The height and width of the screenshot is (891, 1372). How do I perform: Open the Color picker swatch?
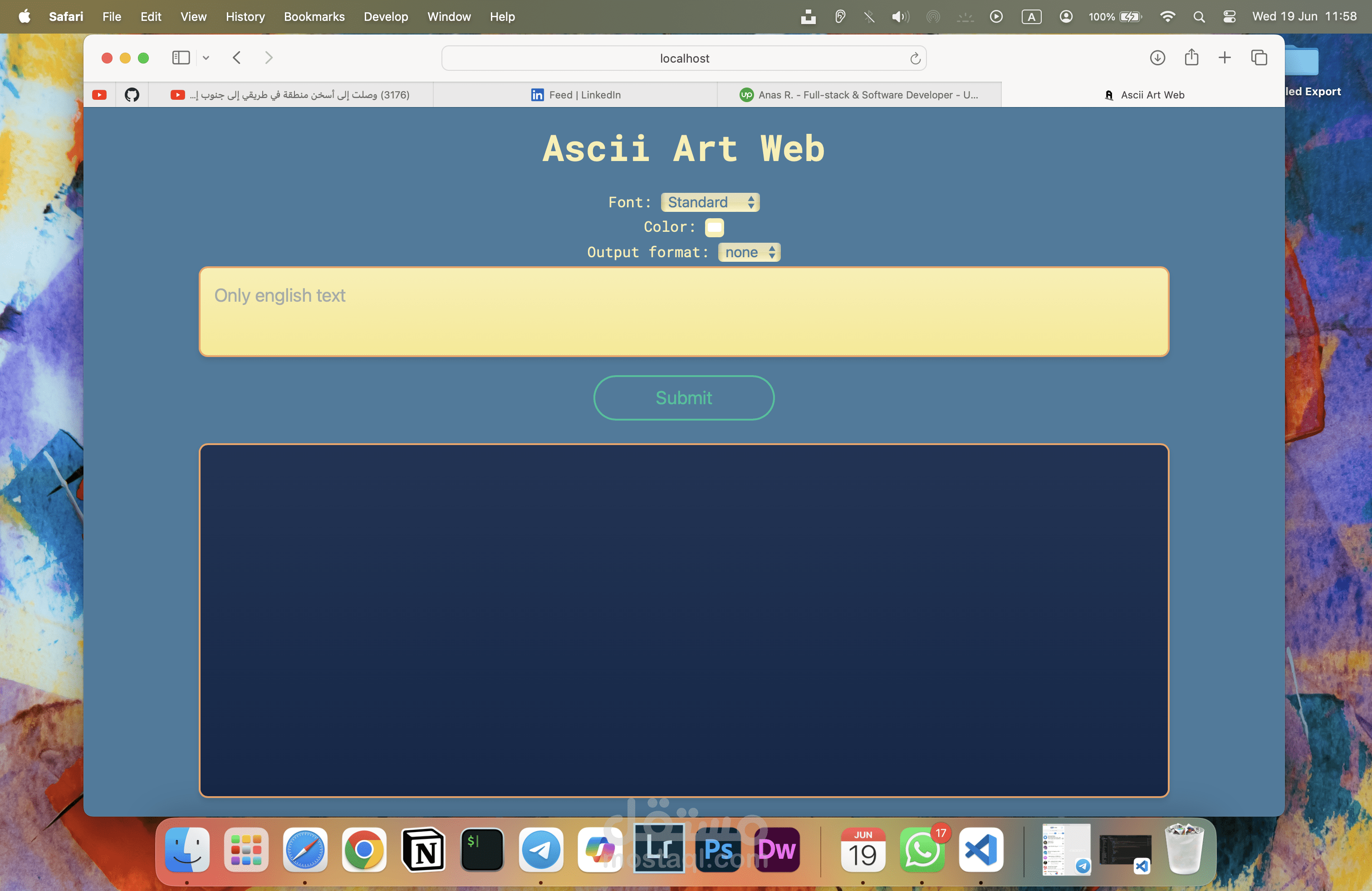714,227
